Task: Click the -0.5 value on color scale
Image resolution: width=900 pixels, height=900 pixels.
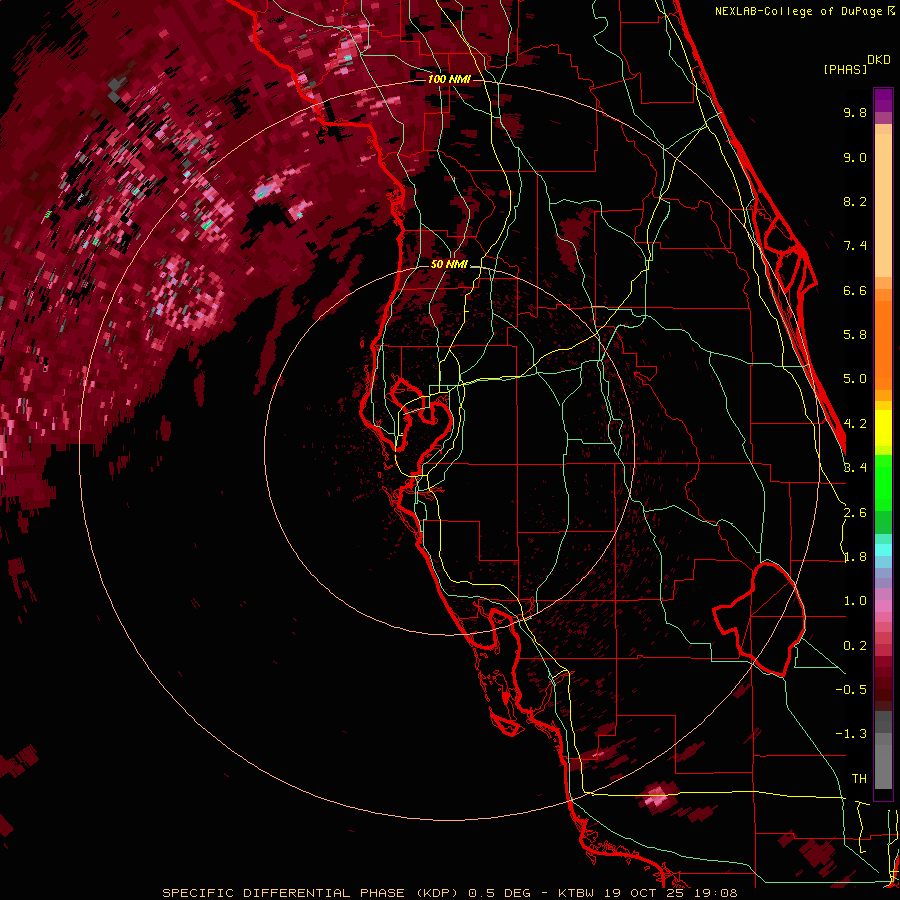Action: (851, 690)
